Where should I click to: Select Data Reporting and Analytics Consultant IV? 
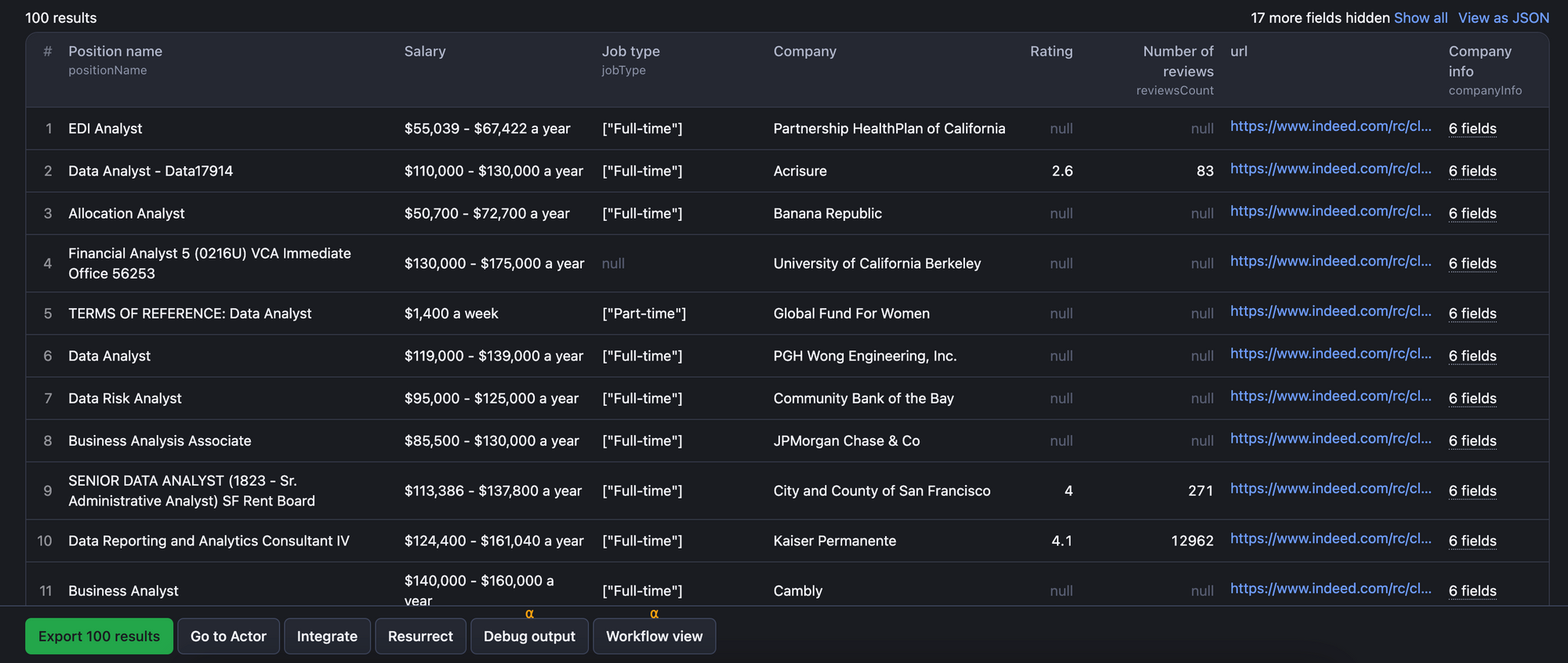click(209, 541)
